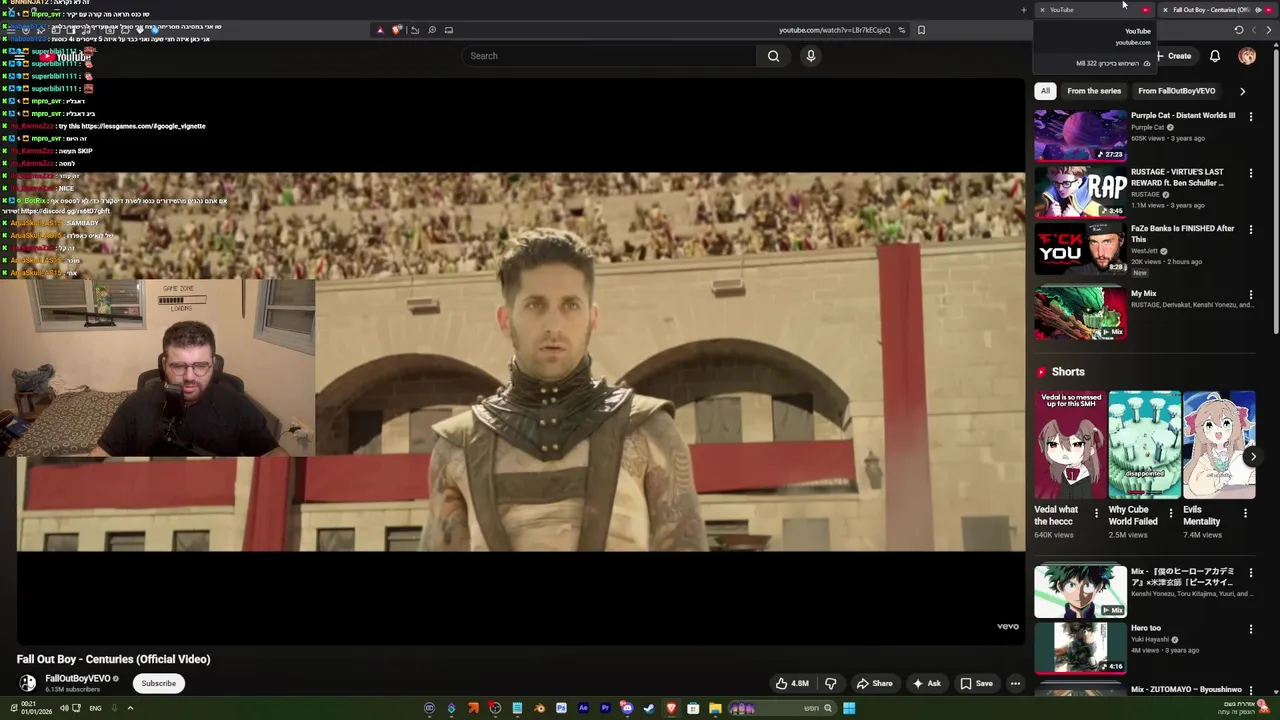Open options for Purrple Cat video
This screenshot has width=1280, height=720.
click(x=1251, y=117)
